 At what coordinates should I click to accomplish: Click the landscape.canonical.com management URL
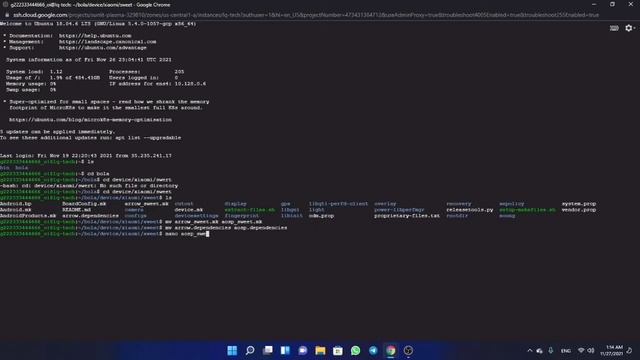tap(107, 42)
